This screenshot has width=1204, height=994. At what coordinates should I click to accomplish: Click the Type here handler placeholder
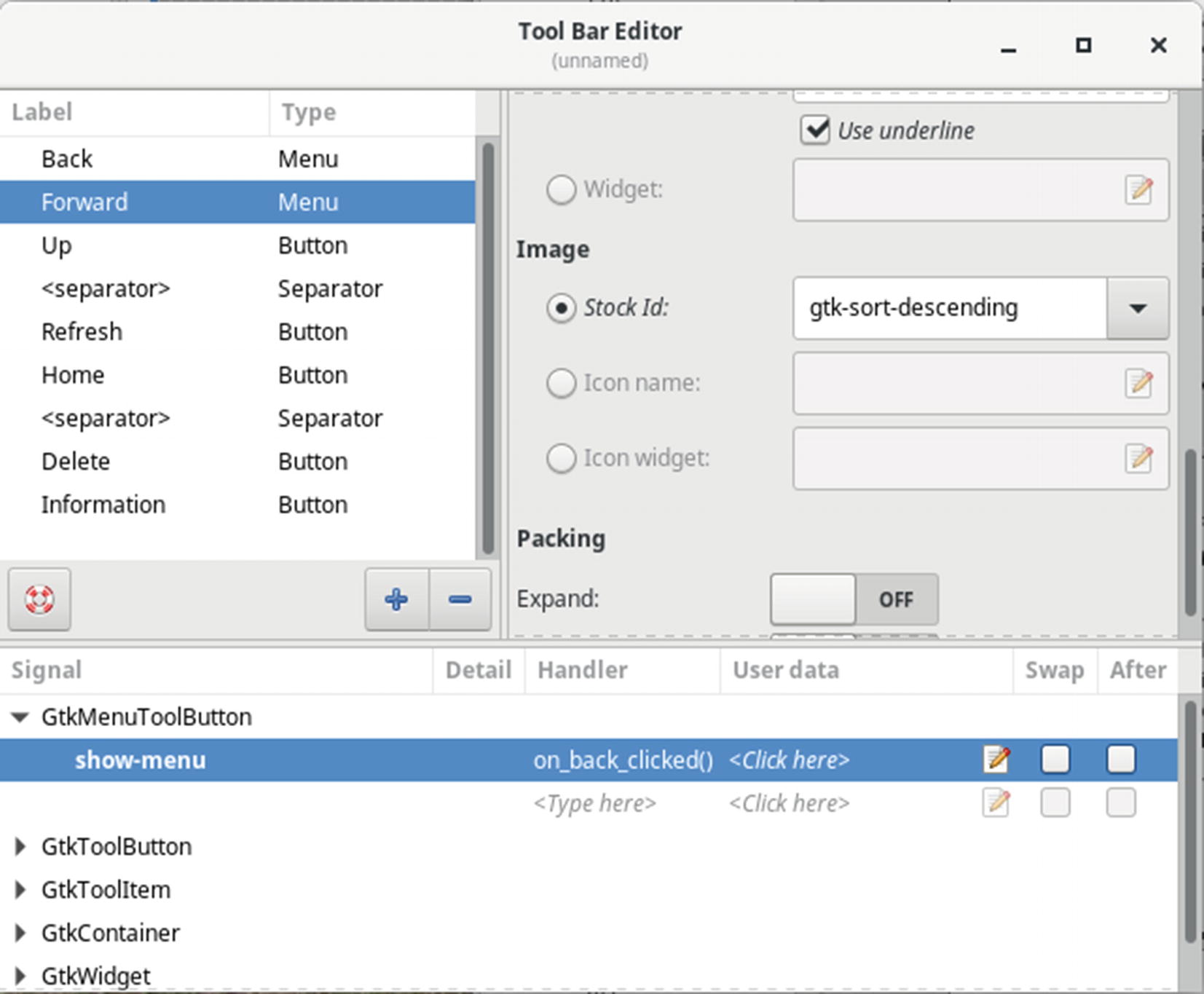coord(594,803)
